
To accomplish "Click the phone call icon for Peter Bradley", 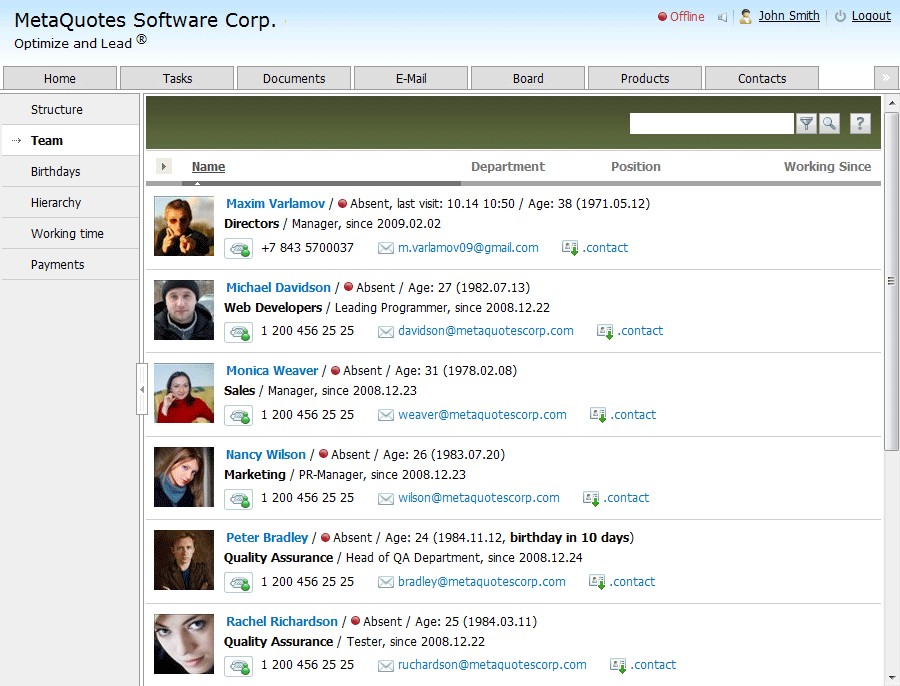I will point(238,583).
